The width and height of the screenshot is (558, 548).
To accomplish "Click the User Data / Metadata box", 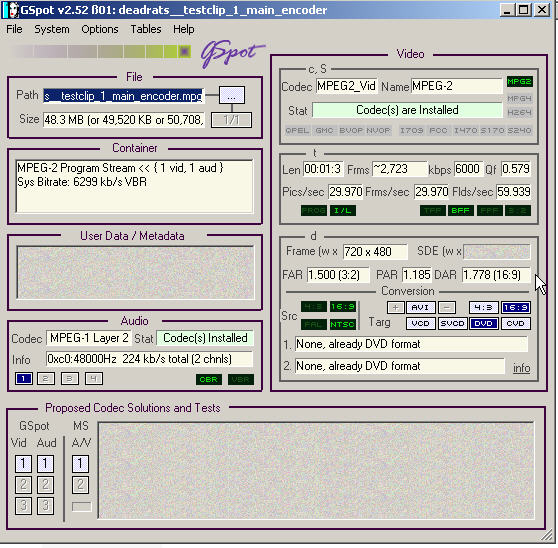I will click(135, 272).
